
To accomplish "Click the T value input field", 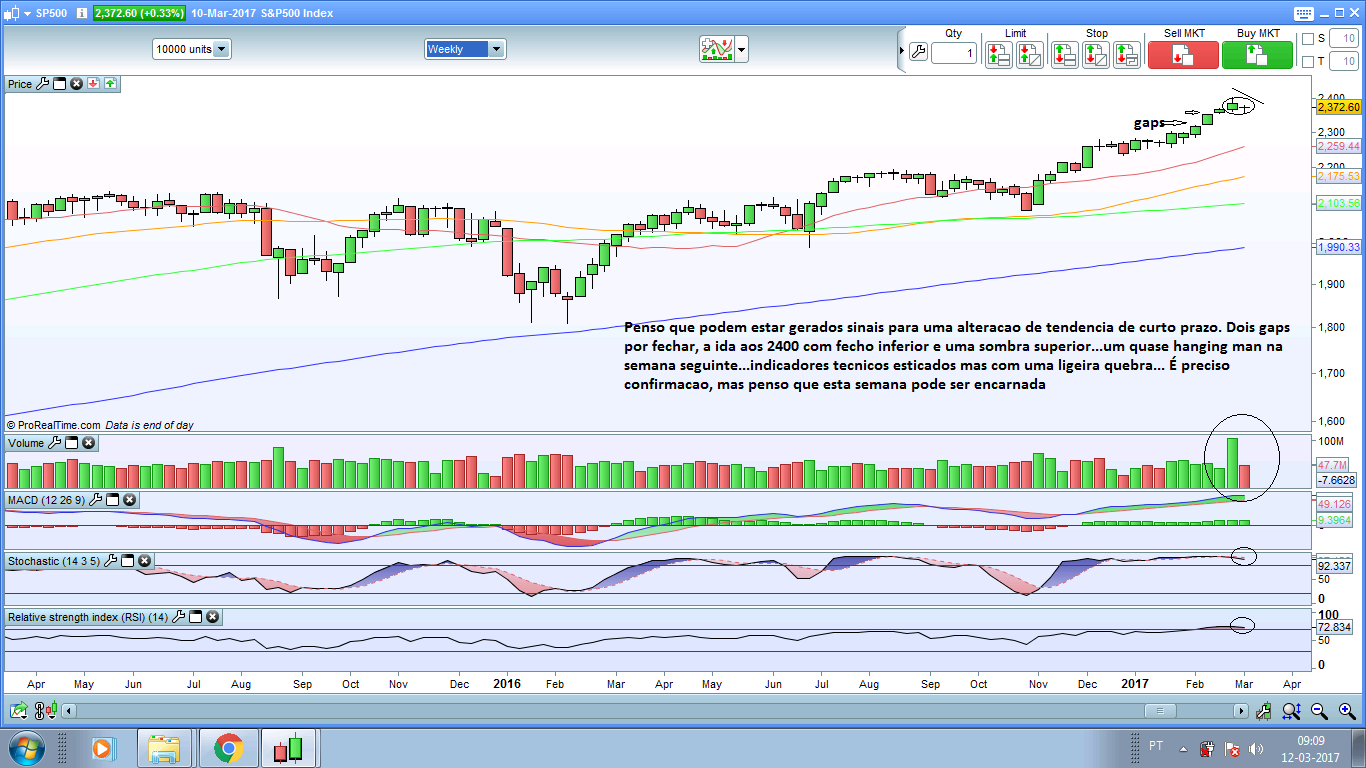I will pos(1343,62).
